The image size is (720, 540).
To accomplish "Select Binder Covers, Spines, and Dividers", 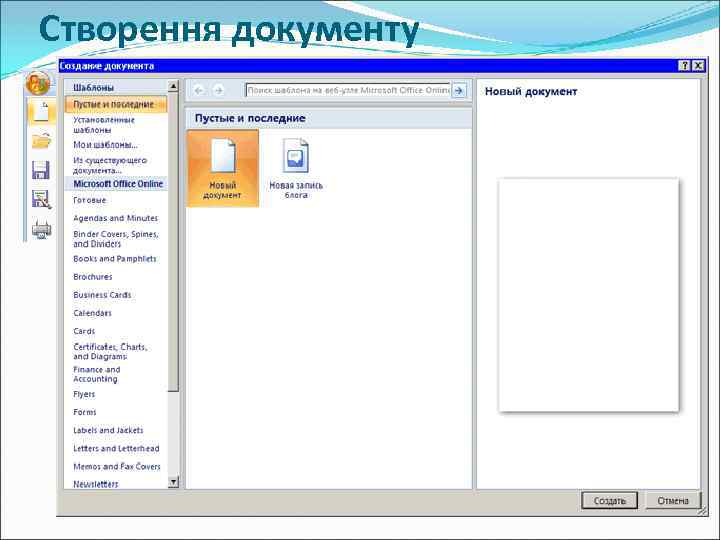I will pyautogui.click(x=116, y=239).
